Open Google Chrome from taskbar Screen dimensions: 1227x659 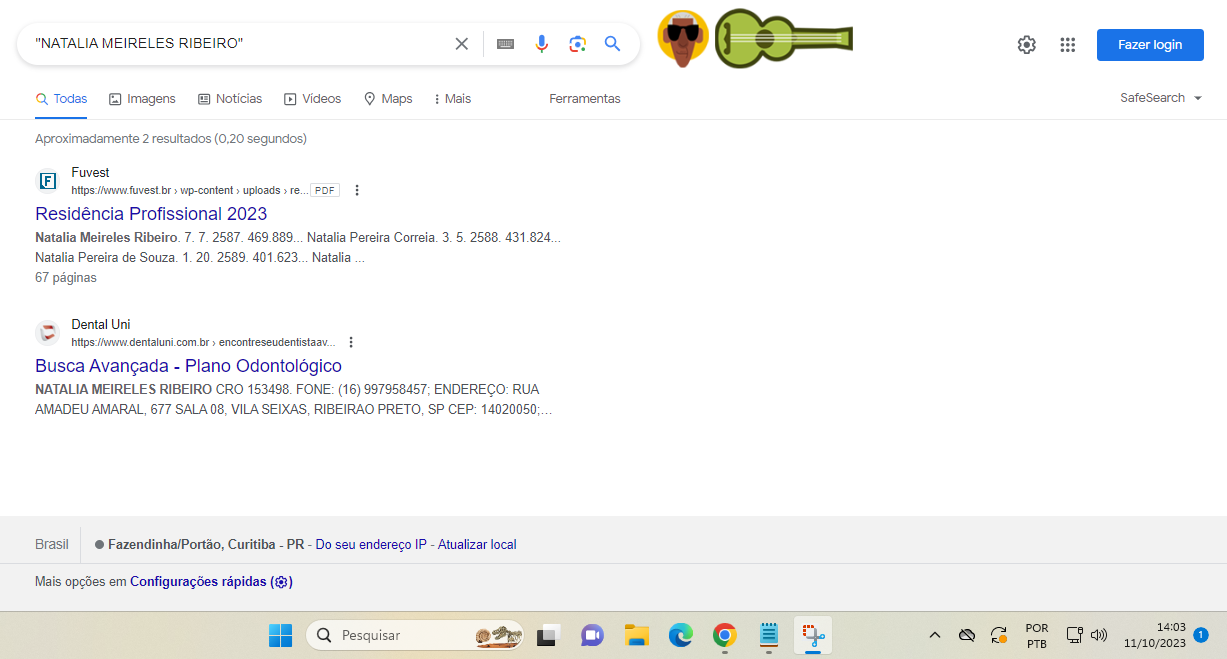click(725, 635)
